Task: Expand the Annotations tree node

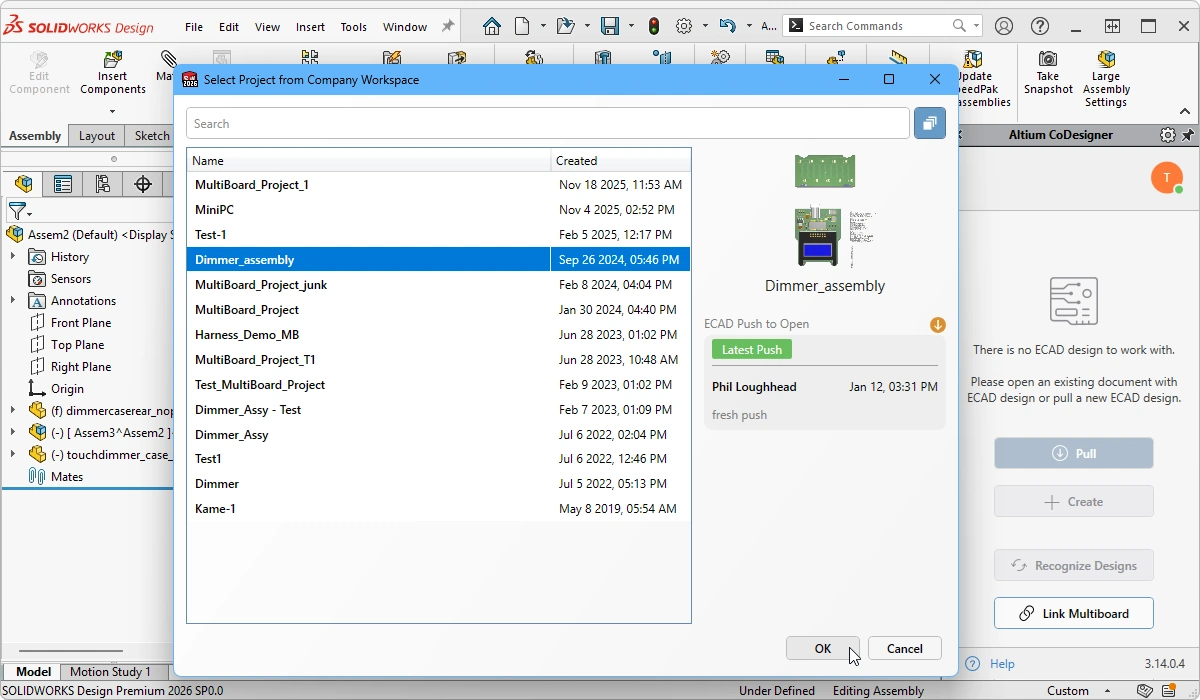Action: [x=13, y=301]
